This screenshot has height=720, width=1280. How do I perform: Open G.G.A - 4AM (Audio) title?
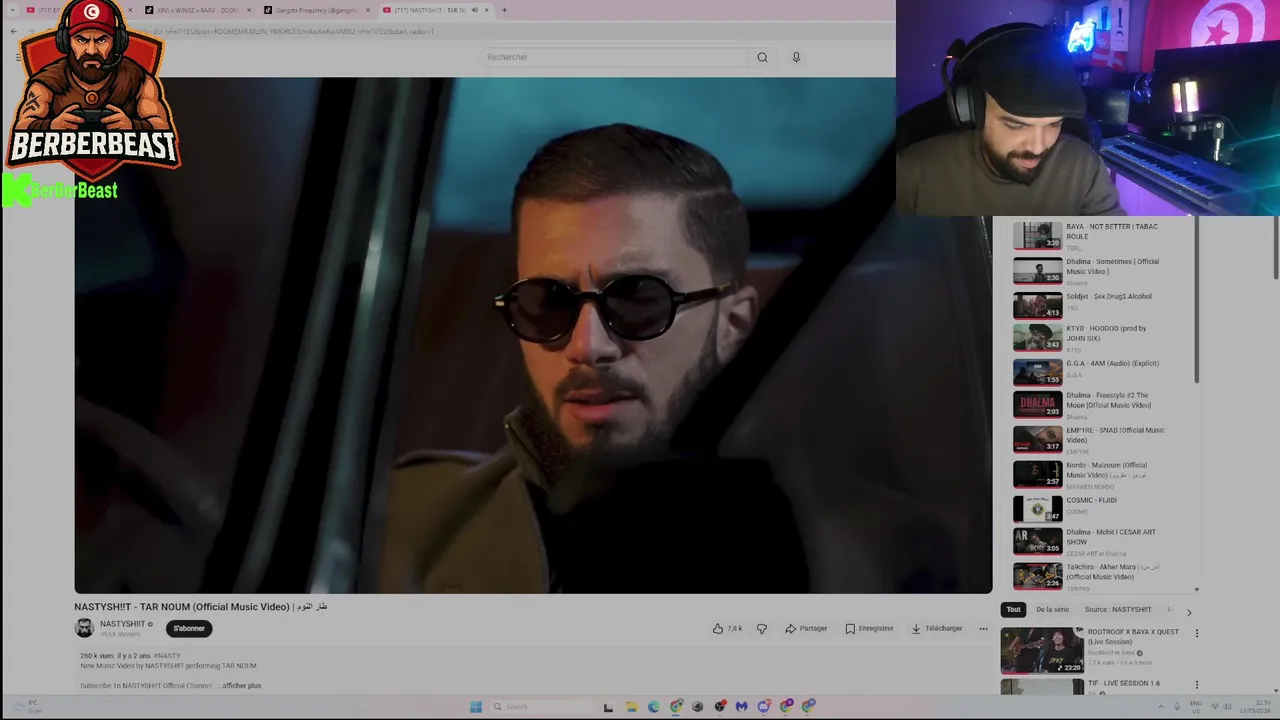point(1112,364)
